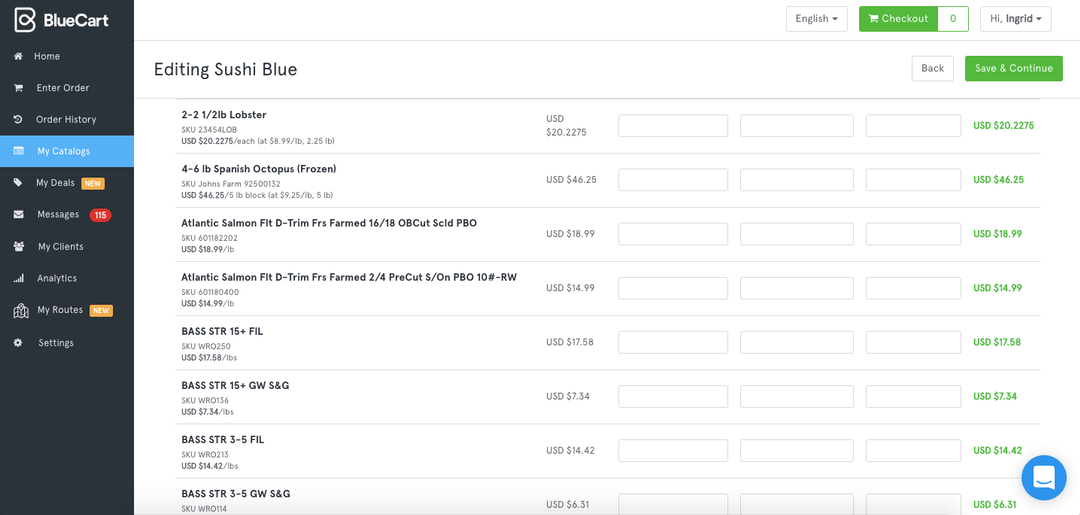
Task: Click the My Routes map icon
Action: (x=21, y=311)
